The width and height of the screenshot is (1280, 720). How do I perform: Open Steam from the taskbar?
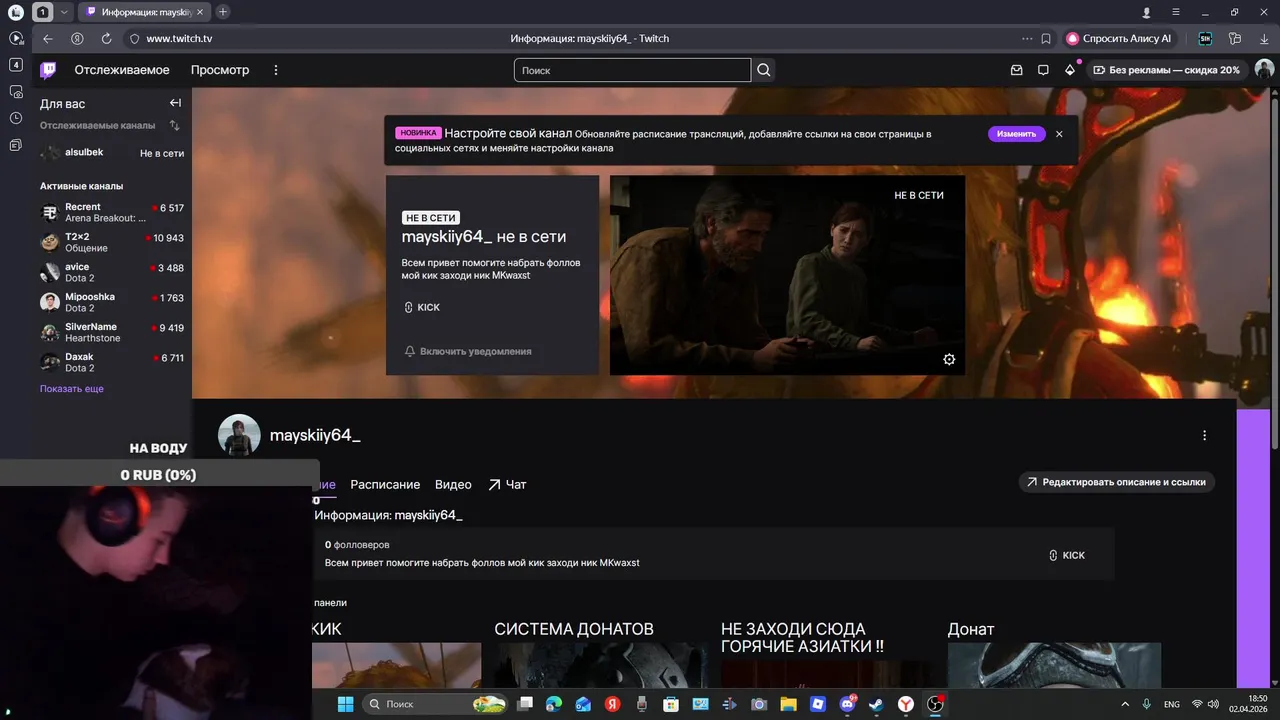876,704
